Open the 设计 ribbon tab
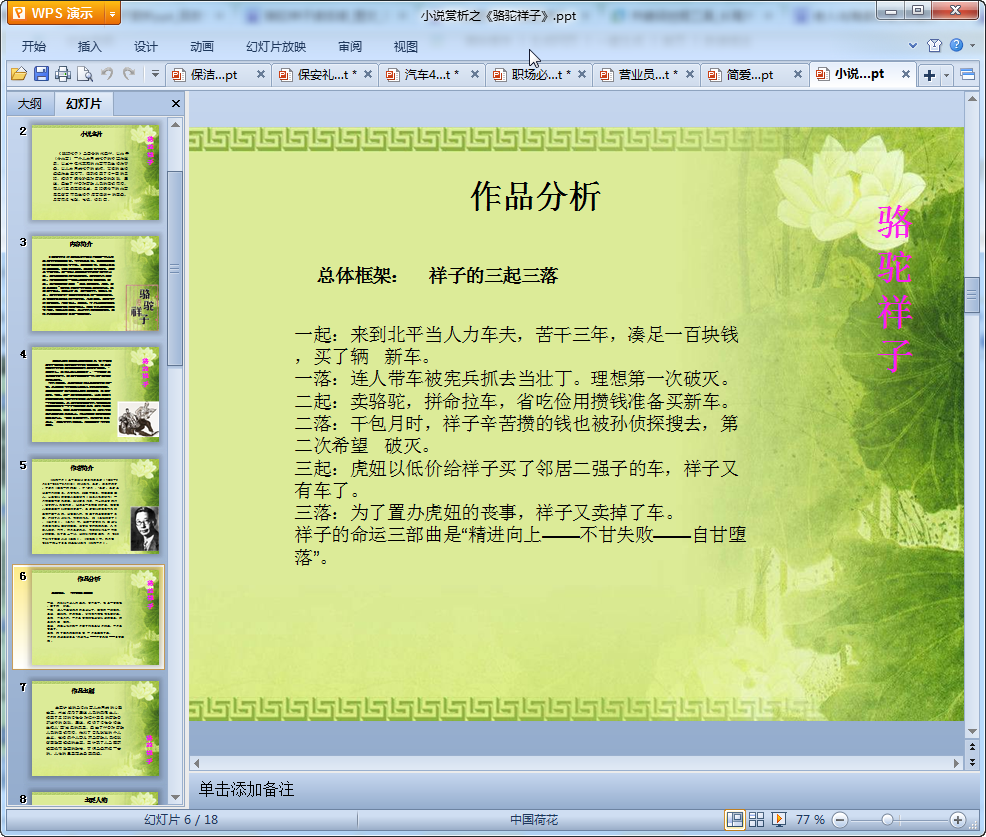Image resolution: width=986 pixels, height=837 pixels. click(x=145, y=47)
